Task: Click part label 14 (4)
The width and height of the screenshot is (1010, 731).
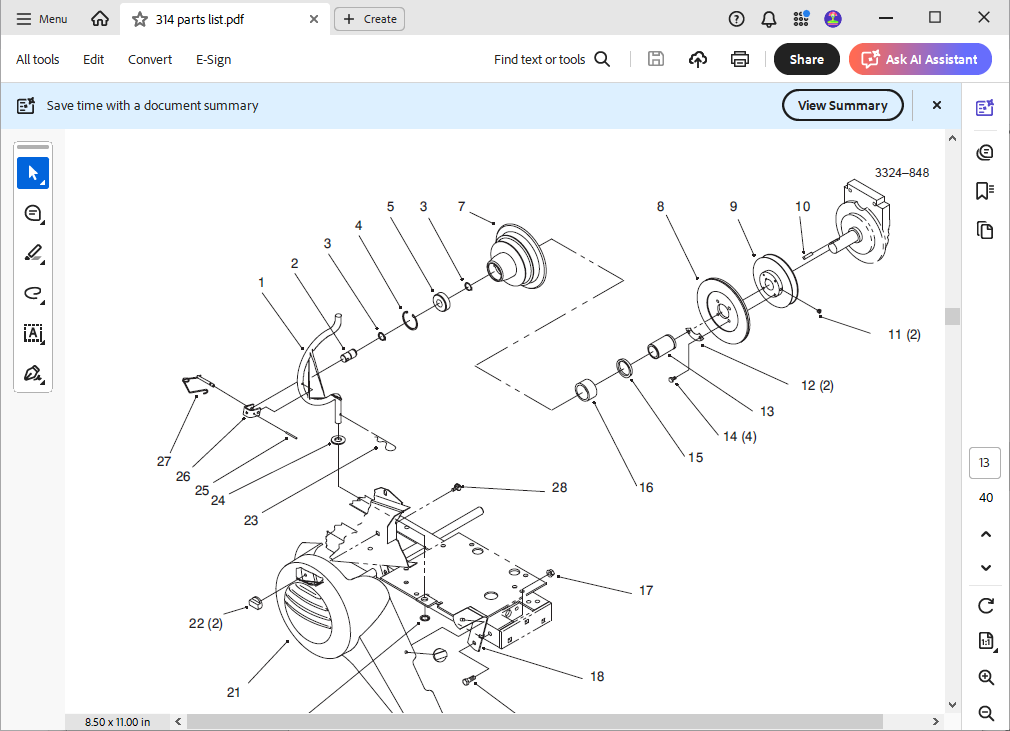Action: point(739,437)
